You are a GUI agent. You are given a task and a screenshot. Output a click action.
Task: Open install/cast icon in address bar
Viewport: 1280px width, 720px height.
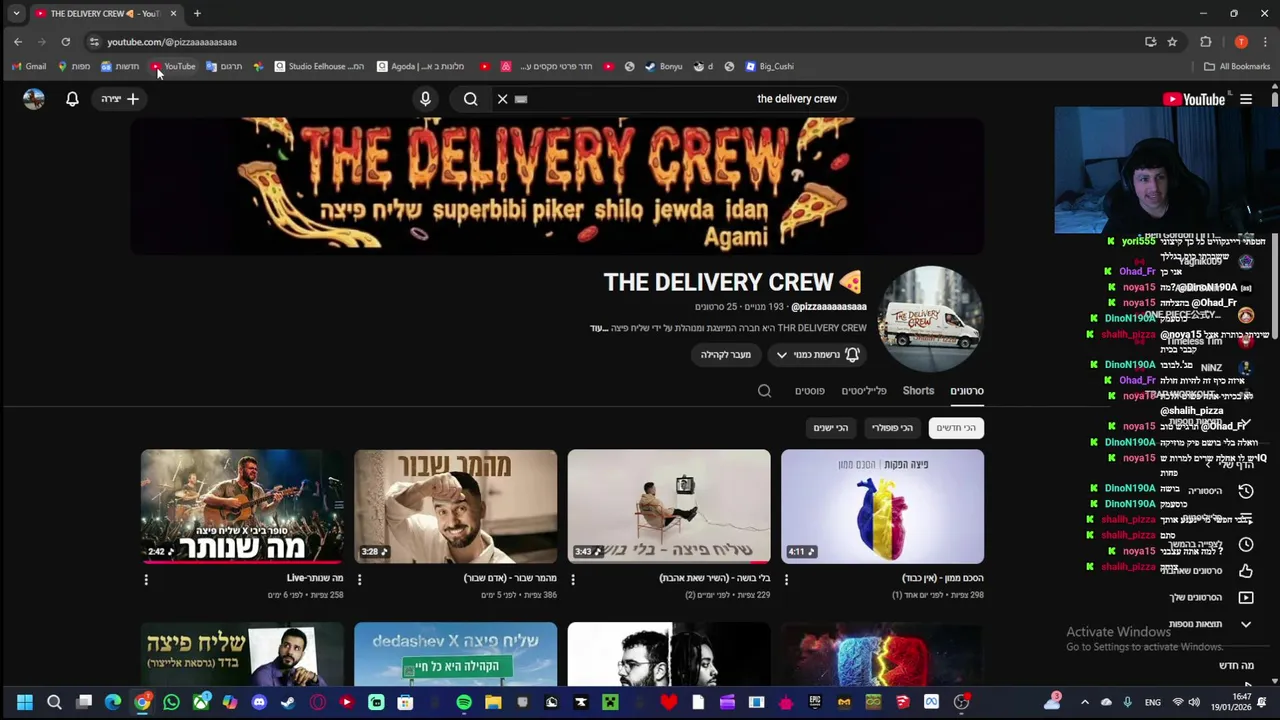tap(1150, 42)
